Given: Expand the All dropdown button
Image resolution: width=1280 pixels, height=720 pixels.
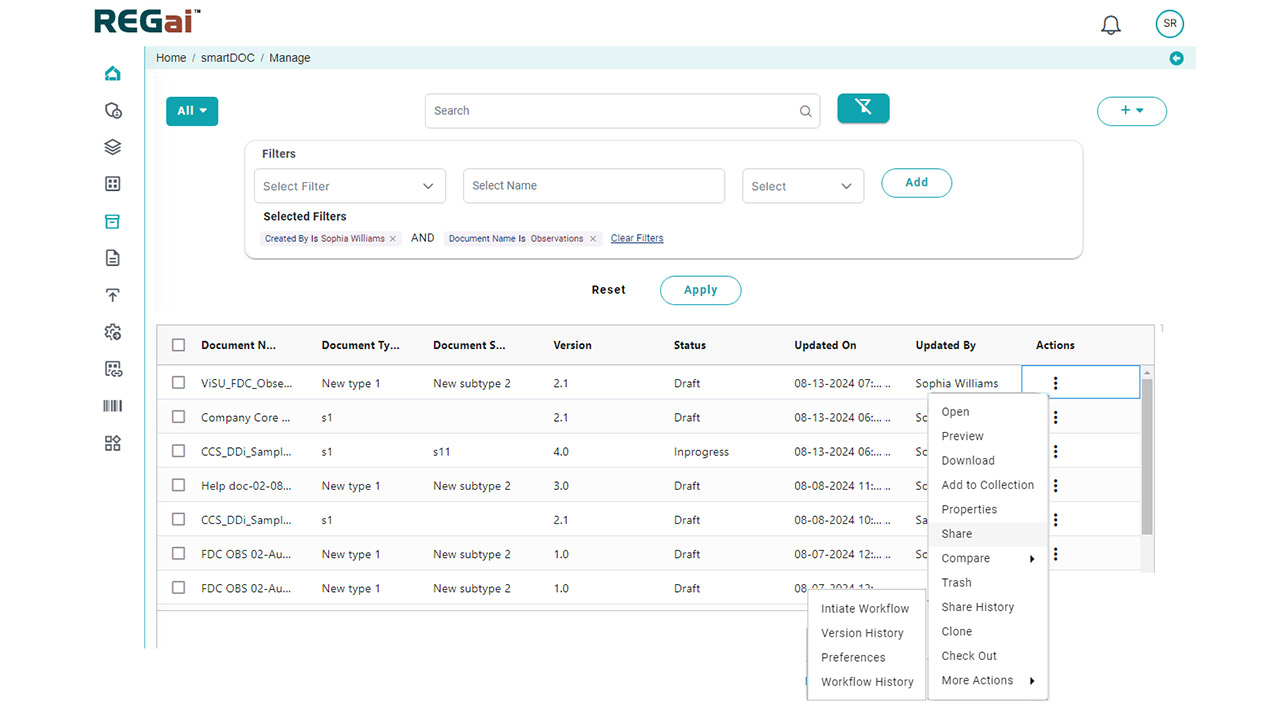Looking at the screenshot, I should pos(192,111).
